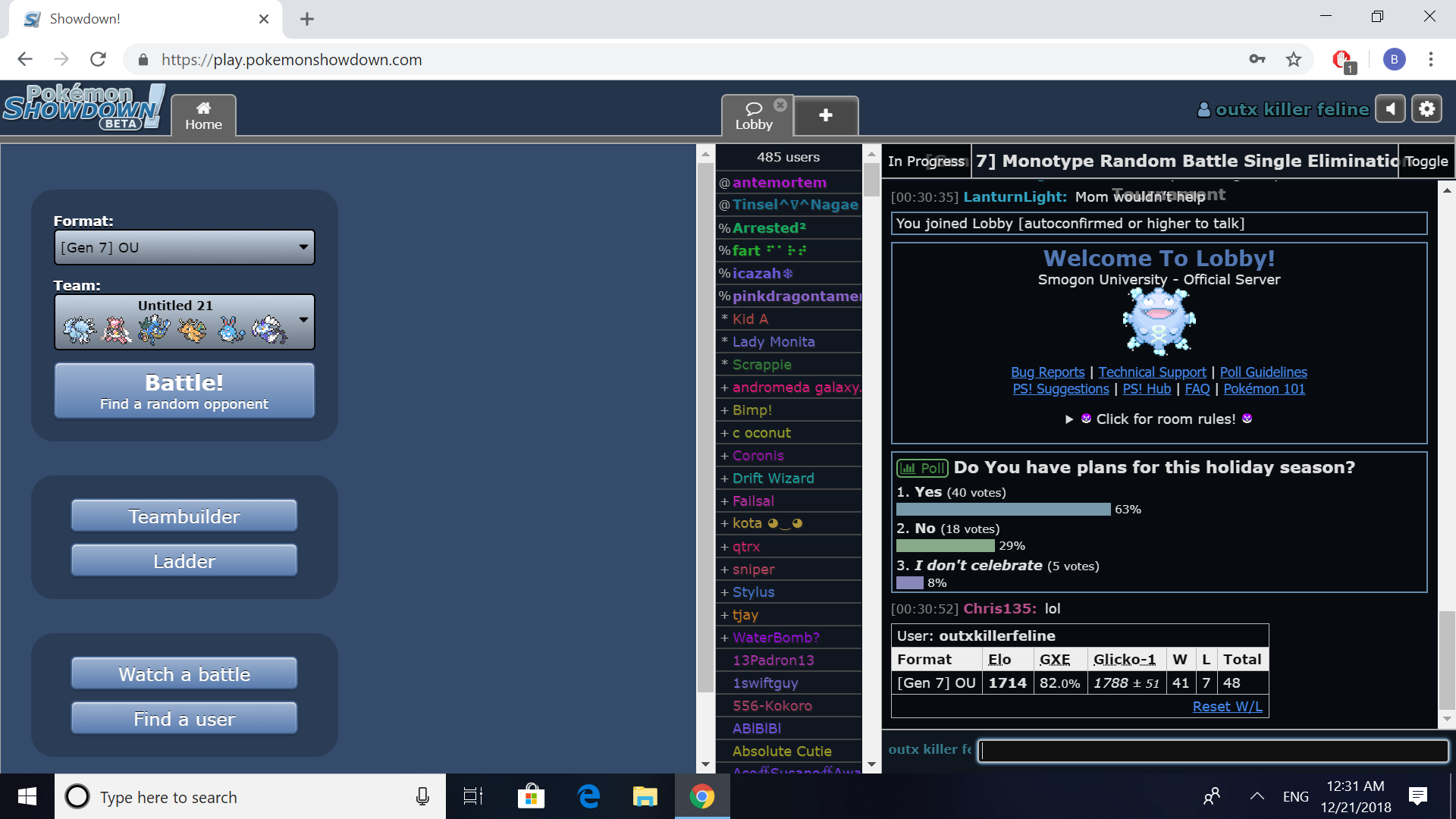Focus the chat message input field
The image size is (1456, 819).
[x=1212, y=750]
